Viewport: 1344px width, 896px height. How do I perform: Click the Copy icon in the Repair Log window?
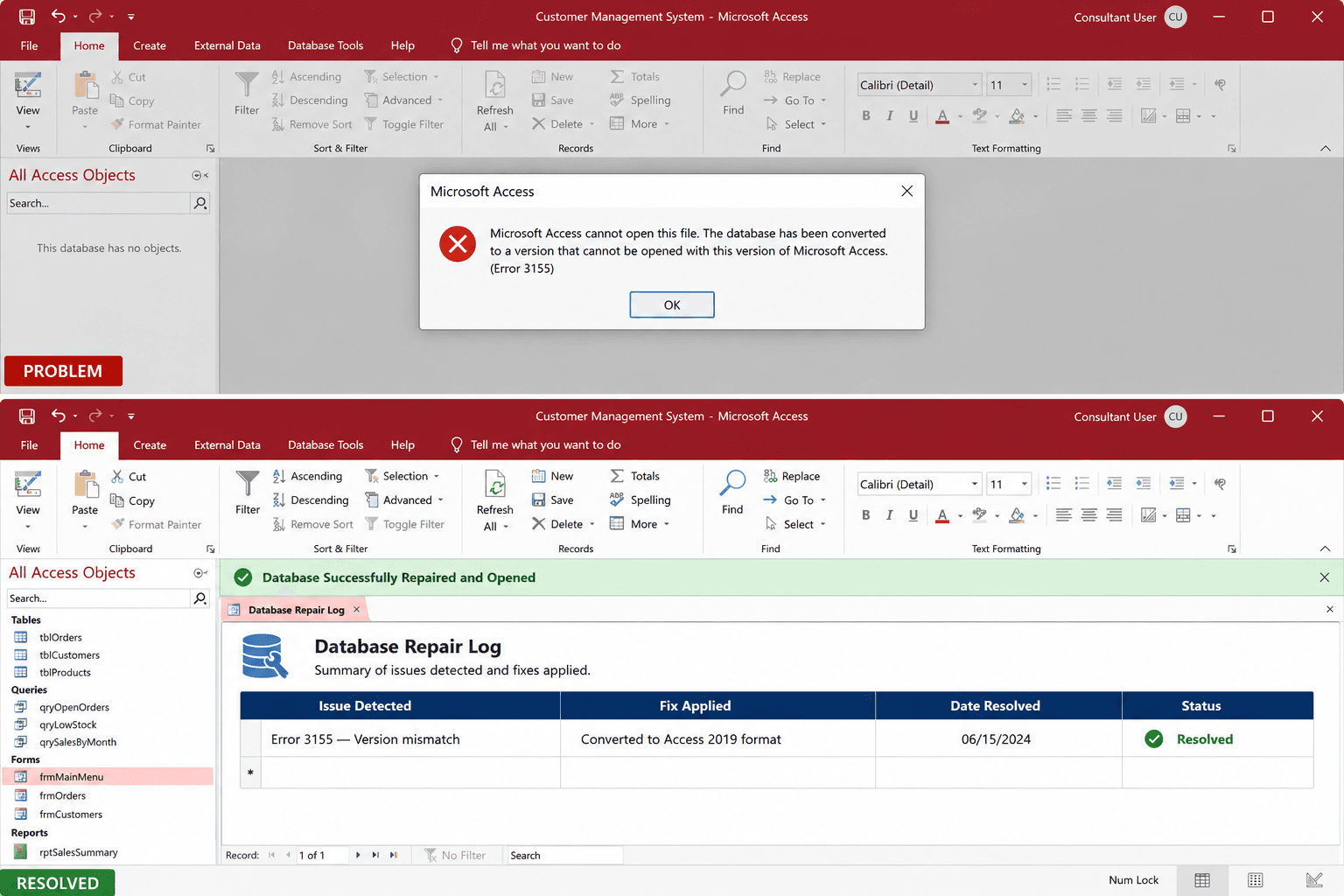click(117, 500)
